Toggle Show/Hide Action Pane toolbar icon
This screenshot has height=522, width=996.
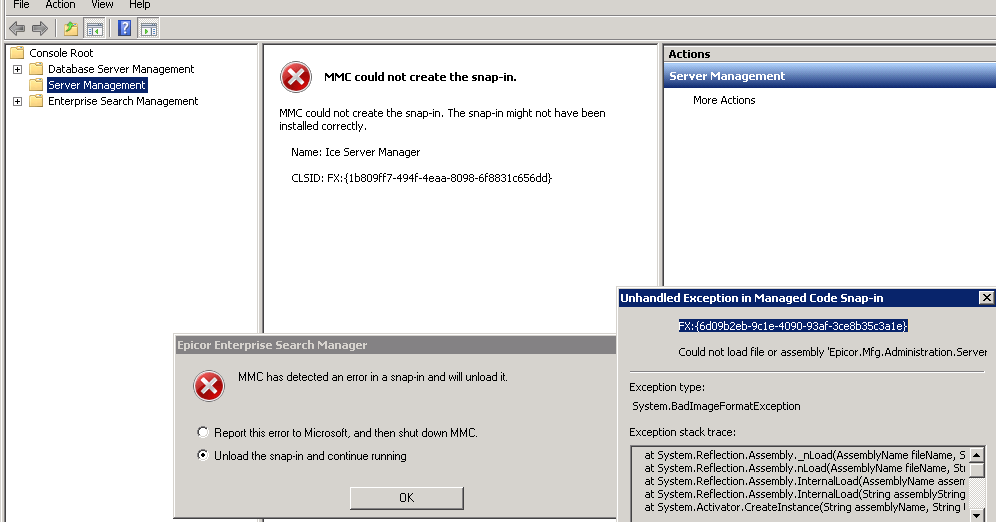(149, 29)
